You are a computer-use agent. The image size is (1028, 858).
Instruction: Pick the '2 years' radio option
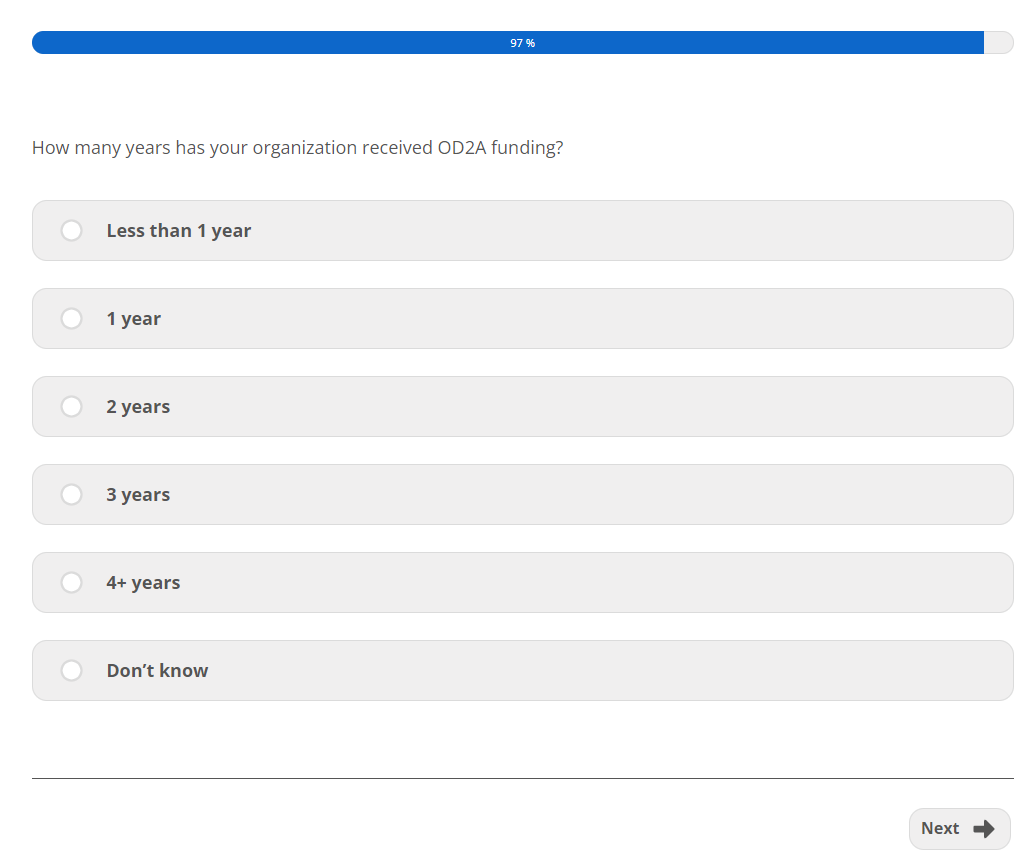(x=71, y=406)
